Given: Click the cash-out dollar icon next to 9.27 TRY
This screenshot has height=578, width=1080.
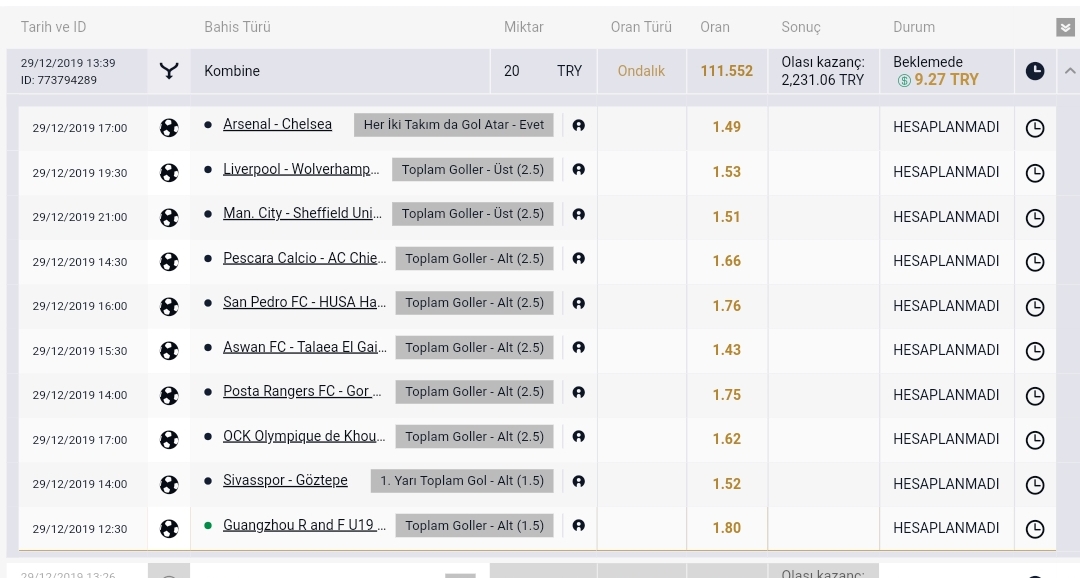Looking at the screenshot, I should 904,81.
